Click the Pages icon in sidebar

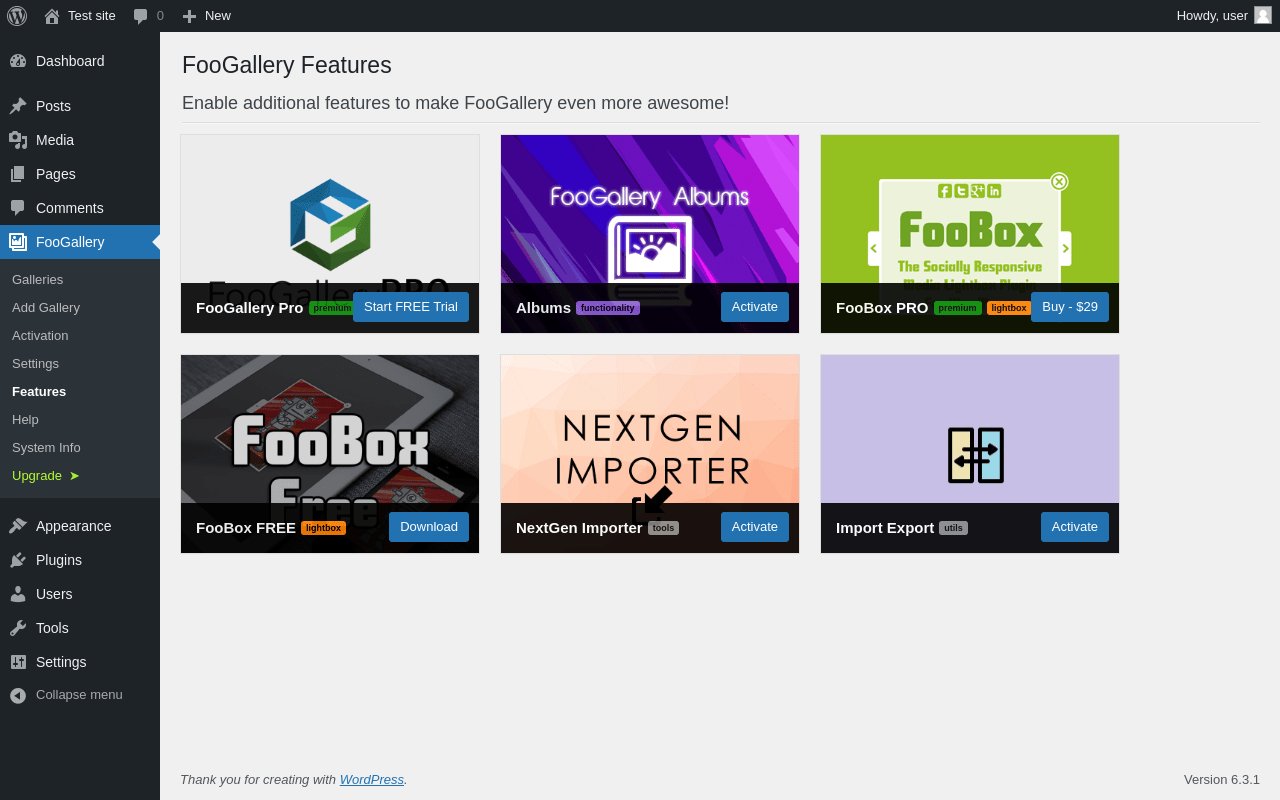pyautogui.click(x=18, y=174)
